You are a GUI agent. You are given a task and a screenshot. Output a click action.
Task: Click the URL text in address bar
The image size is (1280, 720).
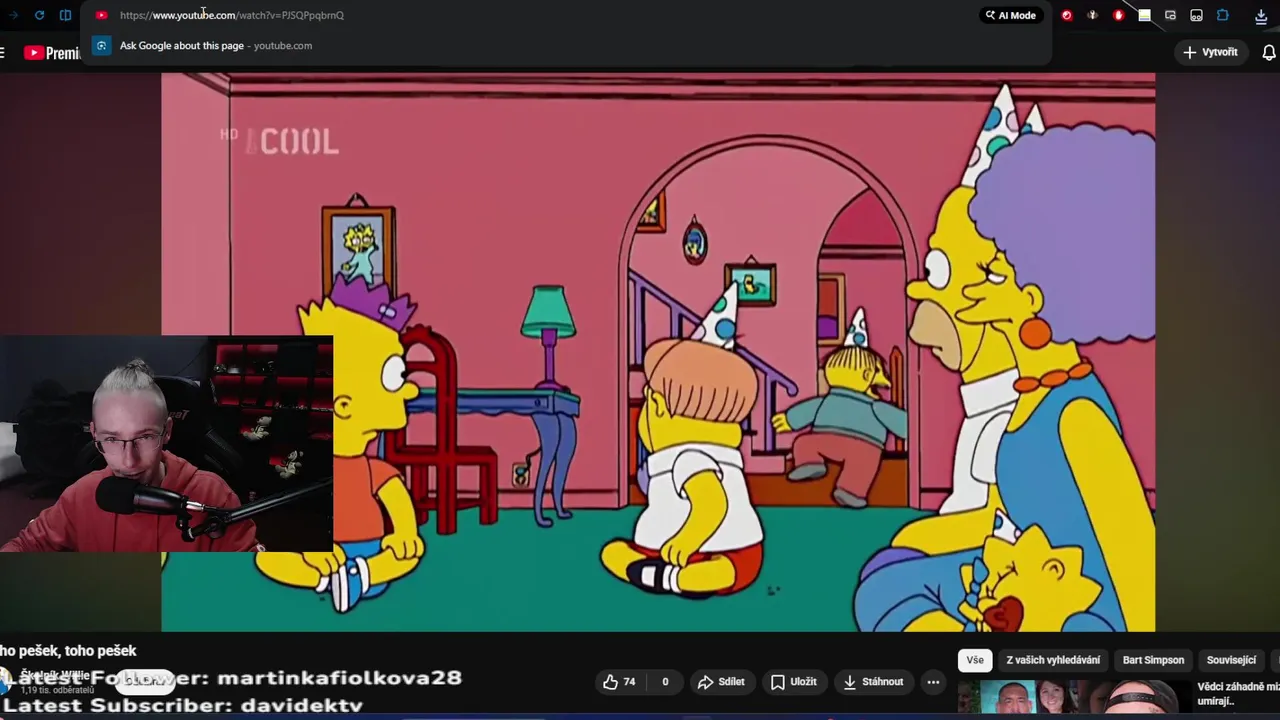[x=232, y=15]
